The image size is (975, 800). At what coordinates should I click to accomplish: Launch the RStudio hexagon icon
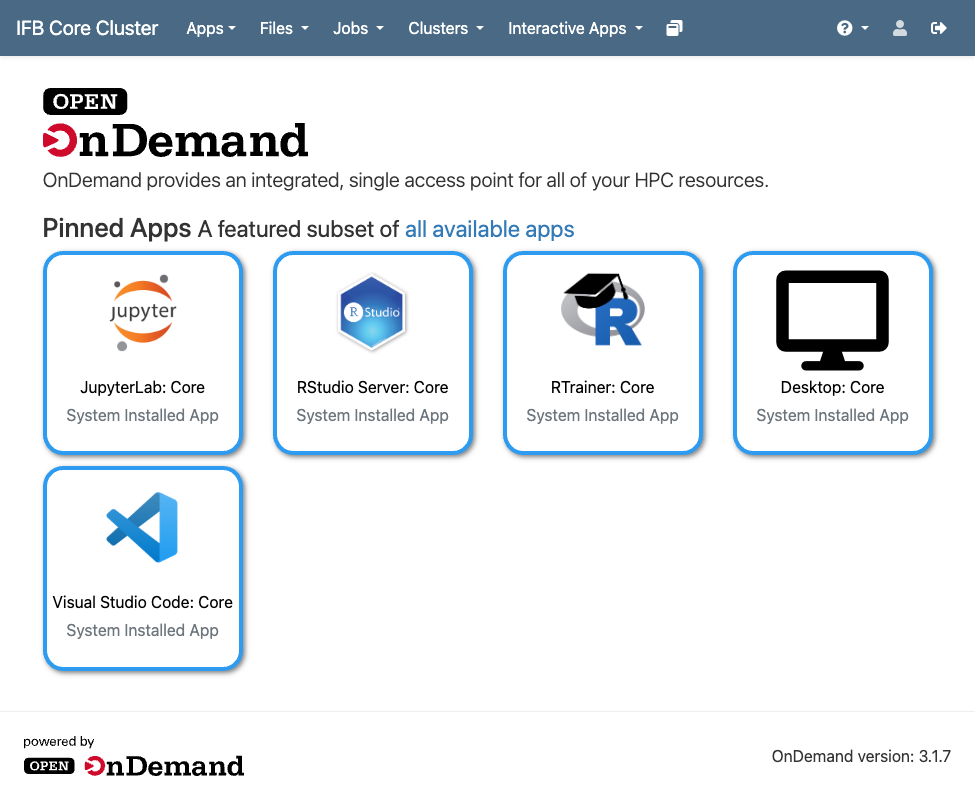click(x=372, y=312)
